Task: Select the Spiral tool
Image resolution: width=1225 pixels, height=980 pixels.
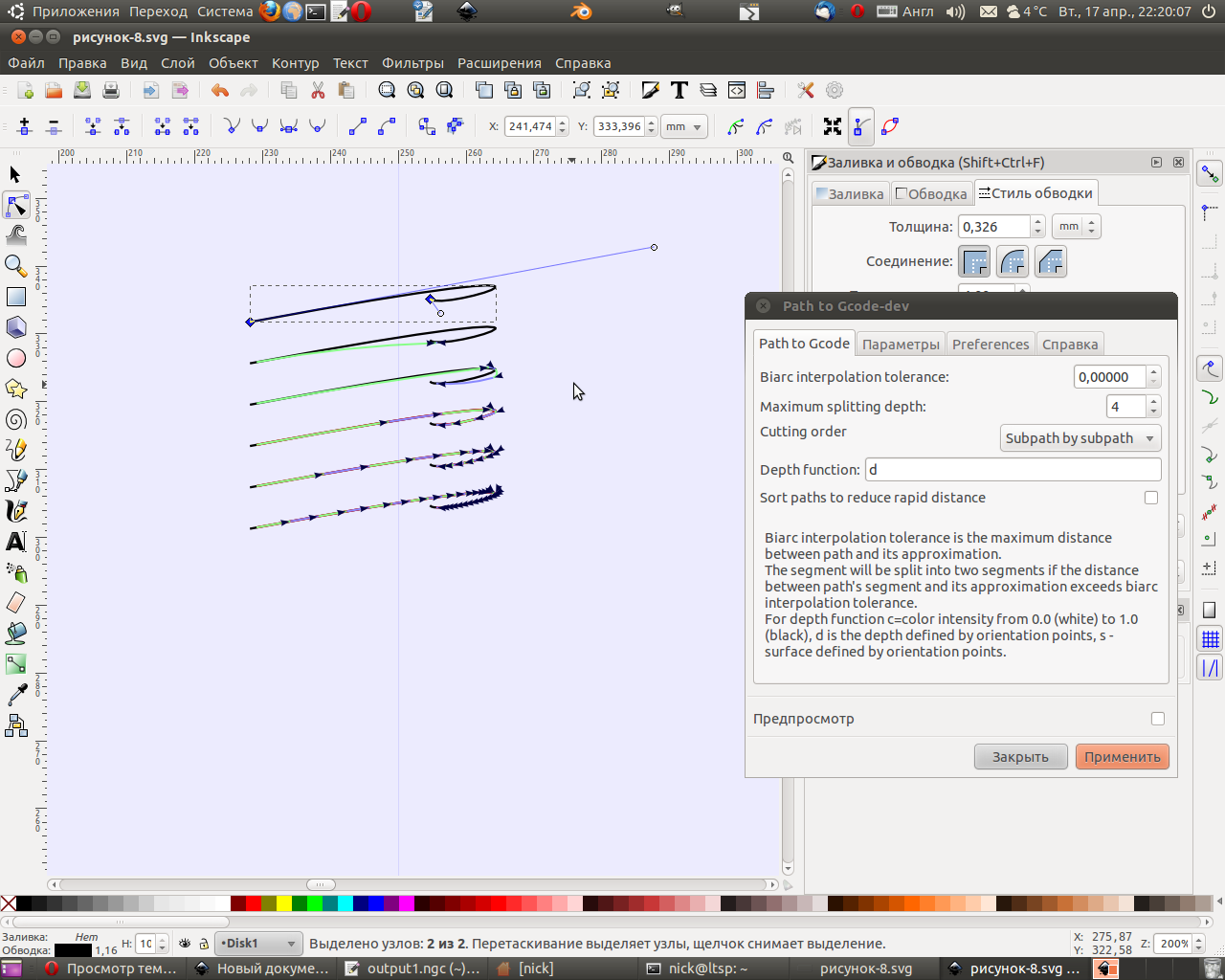Action: click(15, 419)
